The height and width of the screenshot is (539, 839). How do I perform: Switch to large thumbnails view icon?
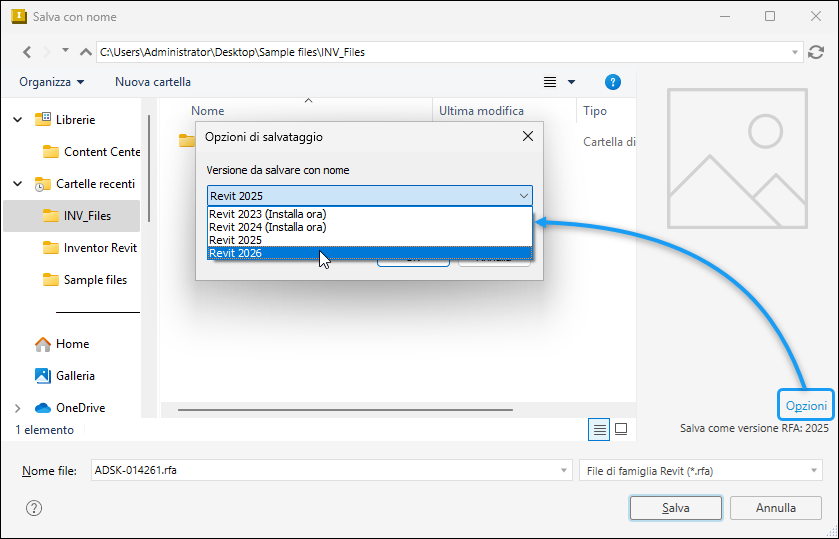click(621, 429)
